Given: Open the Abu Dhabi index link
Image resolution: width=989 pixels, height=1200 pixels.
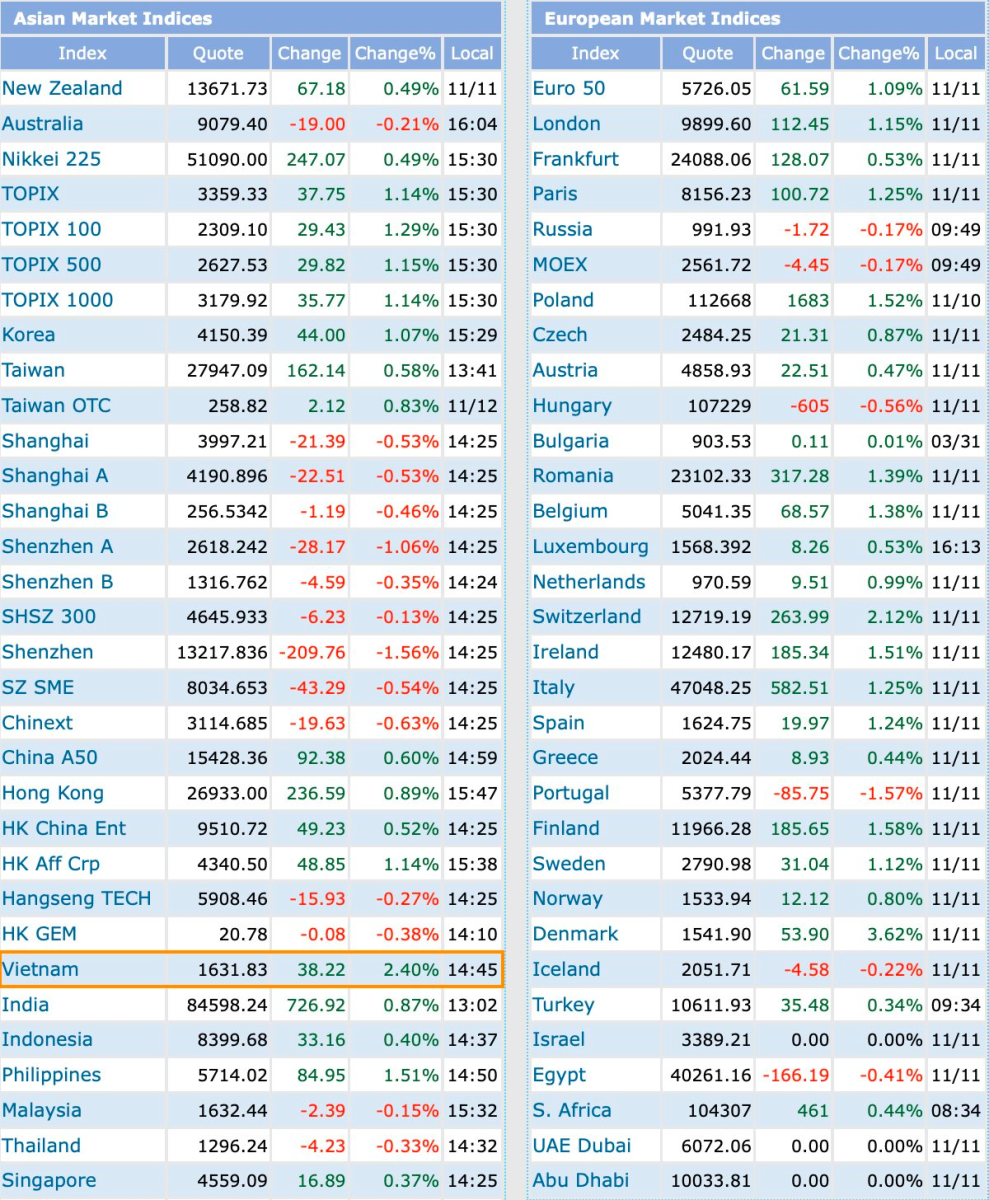Looking at the screenshot, I should tap(581, 1181).
